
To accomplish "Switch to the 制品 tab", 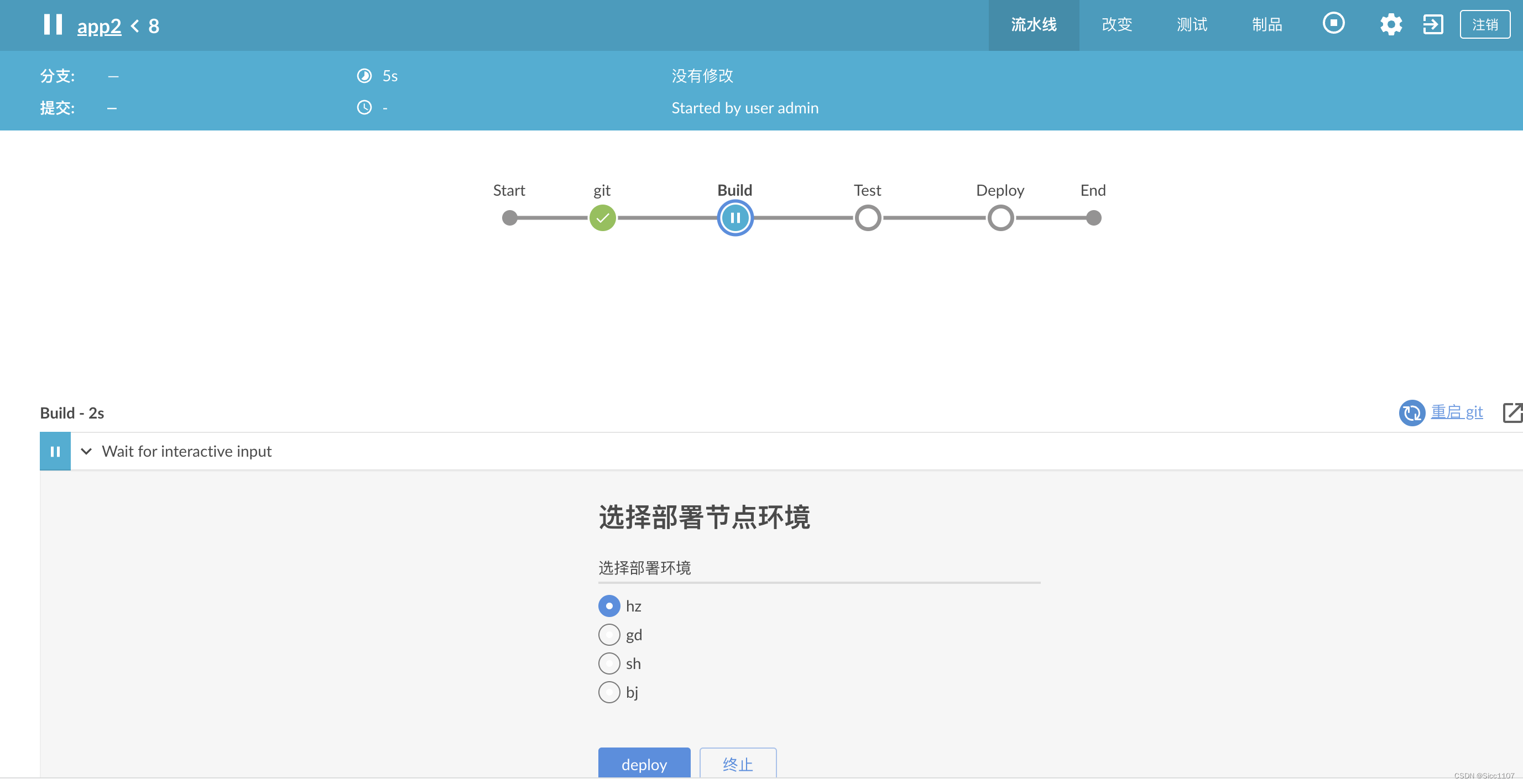I will click(x=1266, y=25).
